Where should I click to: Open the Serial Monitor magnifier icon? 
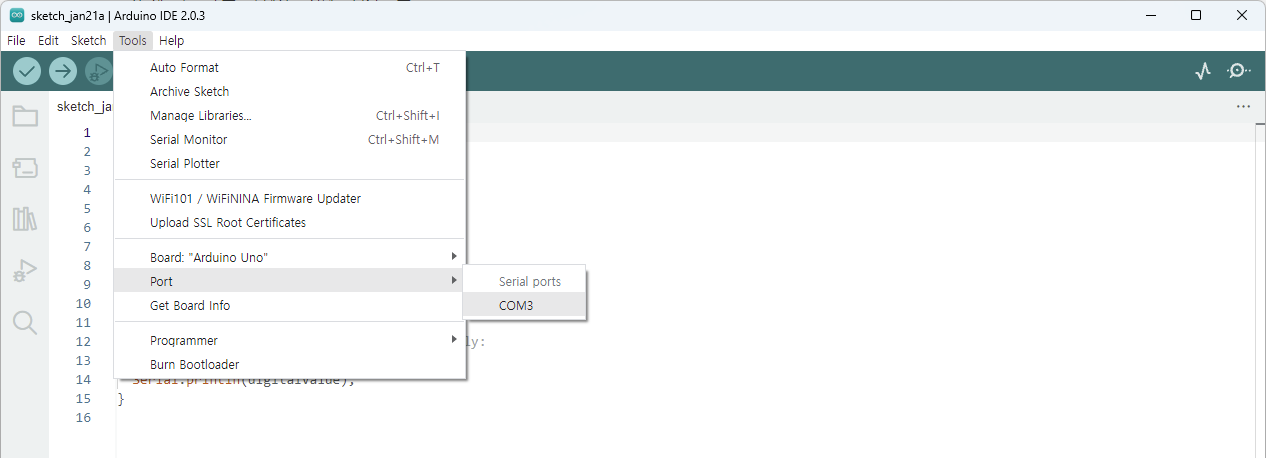pyautogui.click(x=1239, y=71)
